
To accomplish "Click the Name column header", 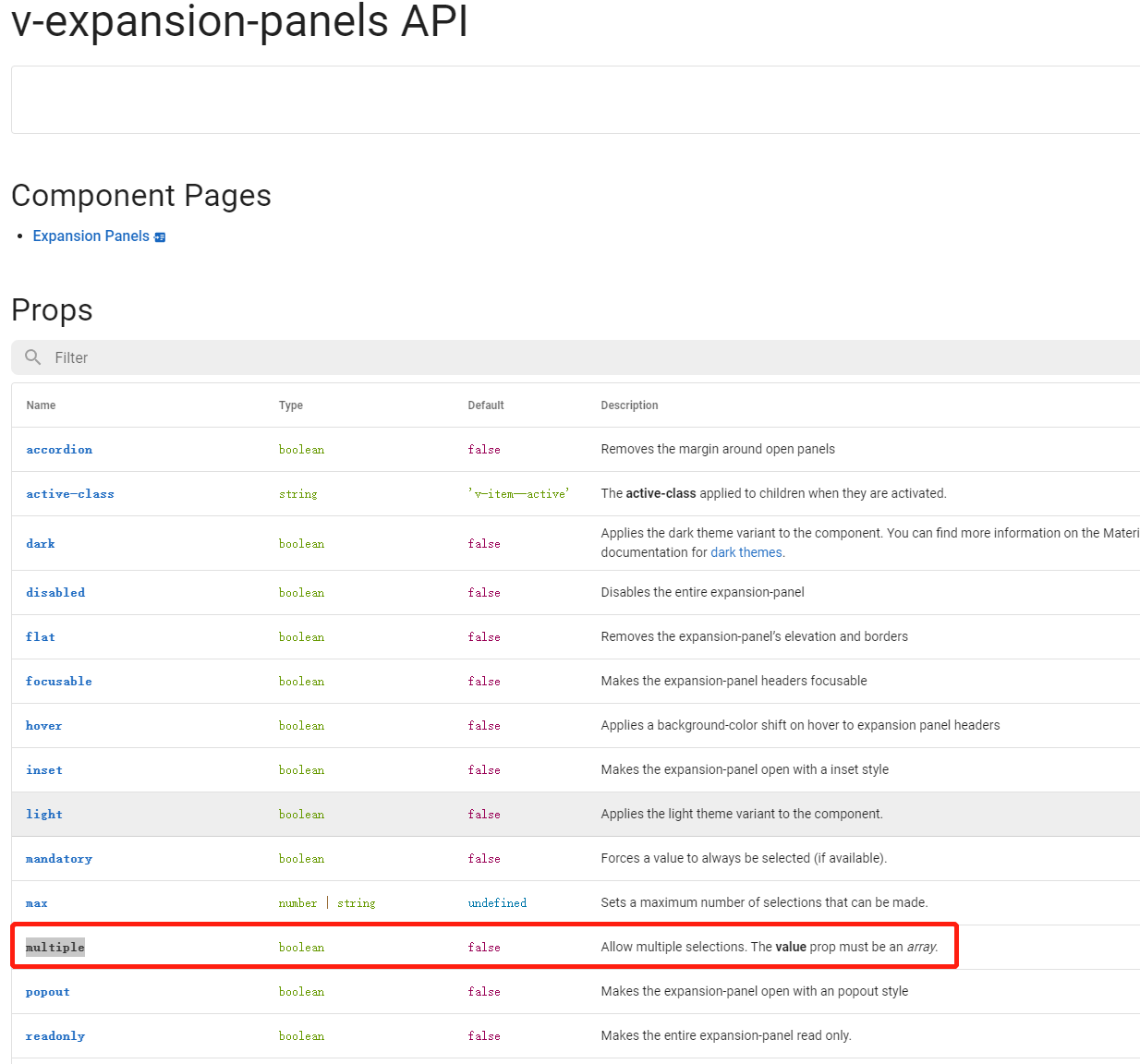I will [x=41, y=405].
